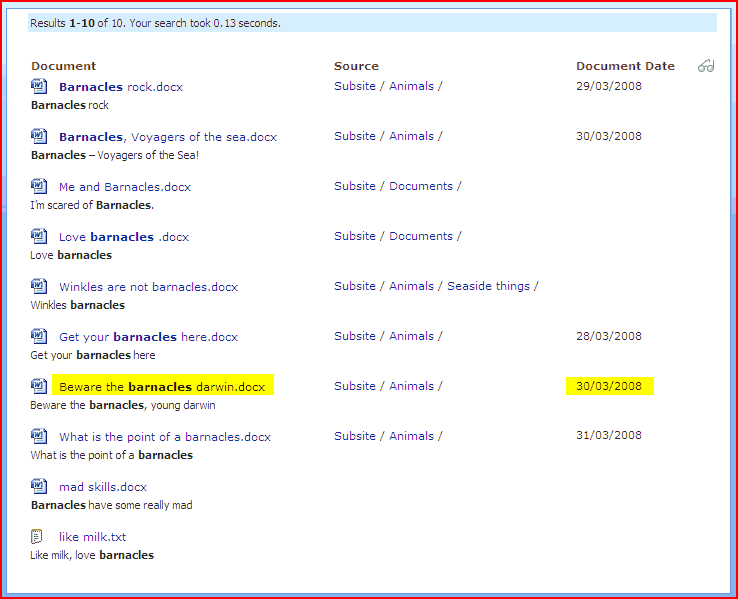738x599 pixels.
Task: Click the Document column header
Action: click(x=63, y=66)
